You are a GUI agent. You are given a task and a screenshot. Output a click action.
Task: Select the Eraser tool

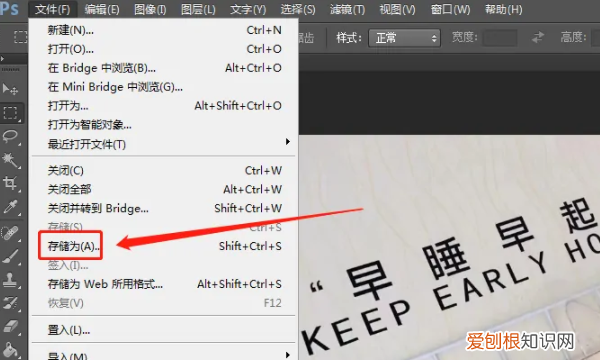tap(10, 327)
